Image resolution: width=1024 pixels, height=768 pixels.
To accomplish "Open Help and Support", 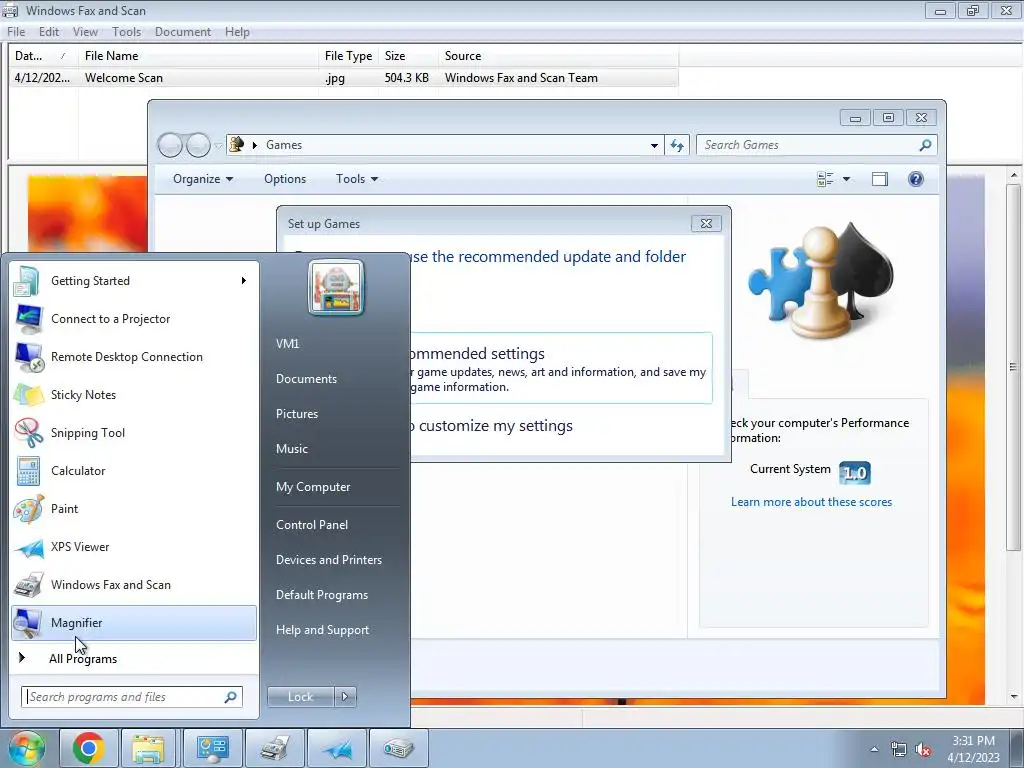I will click(322, 630).
